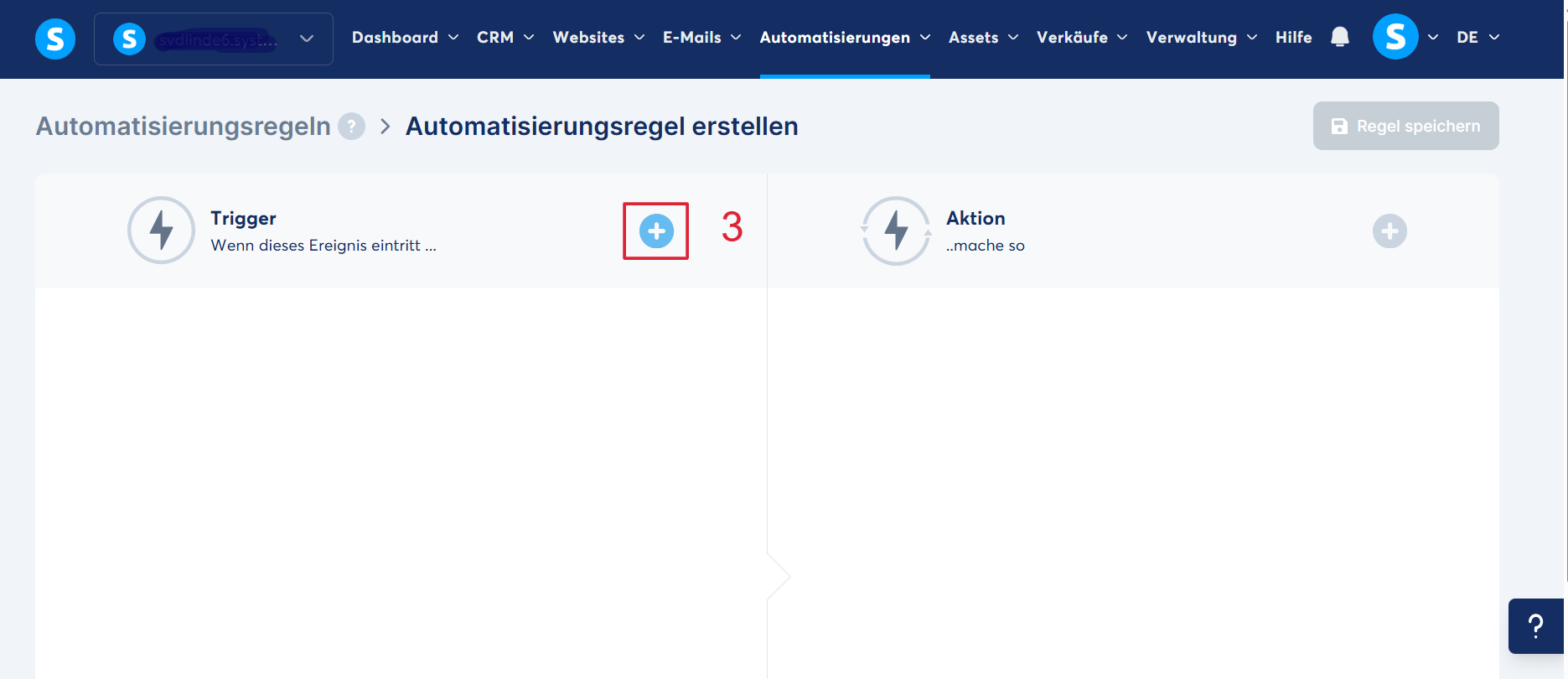The height and width of the screenshot is (679, 1568).
Task: Click the text 'Wenn dieses Ereignis eintritt ...'
Action: click(323, 246)
